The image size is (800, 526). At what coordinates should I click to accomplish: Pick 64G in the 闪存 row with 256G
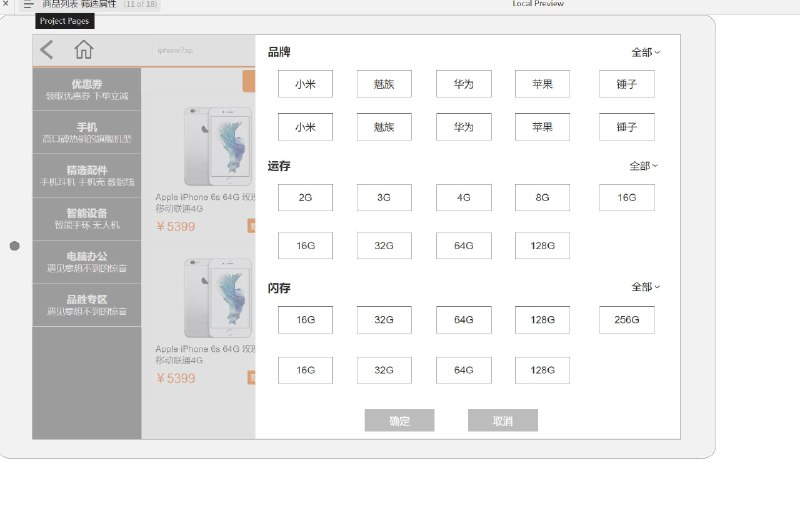pyautogui.click(x=464, y=320)
